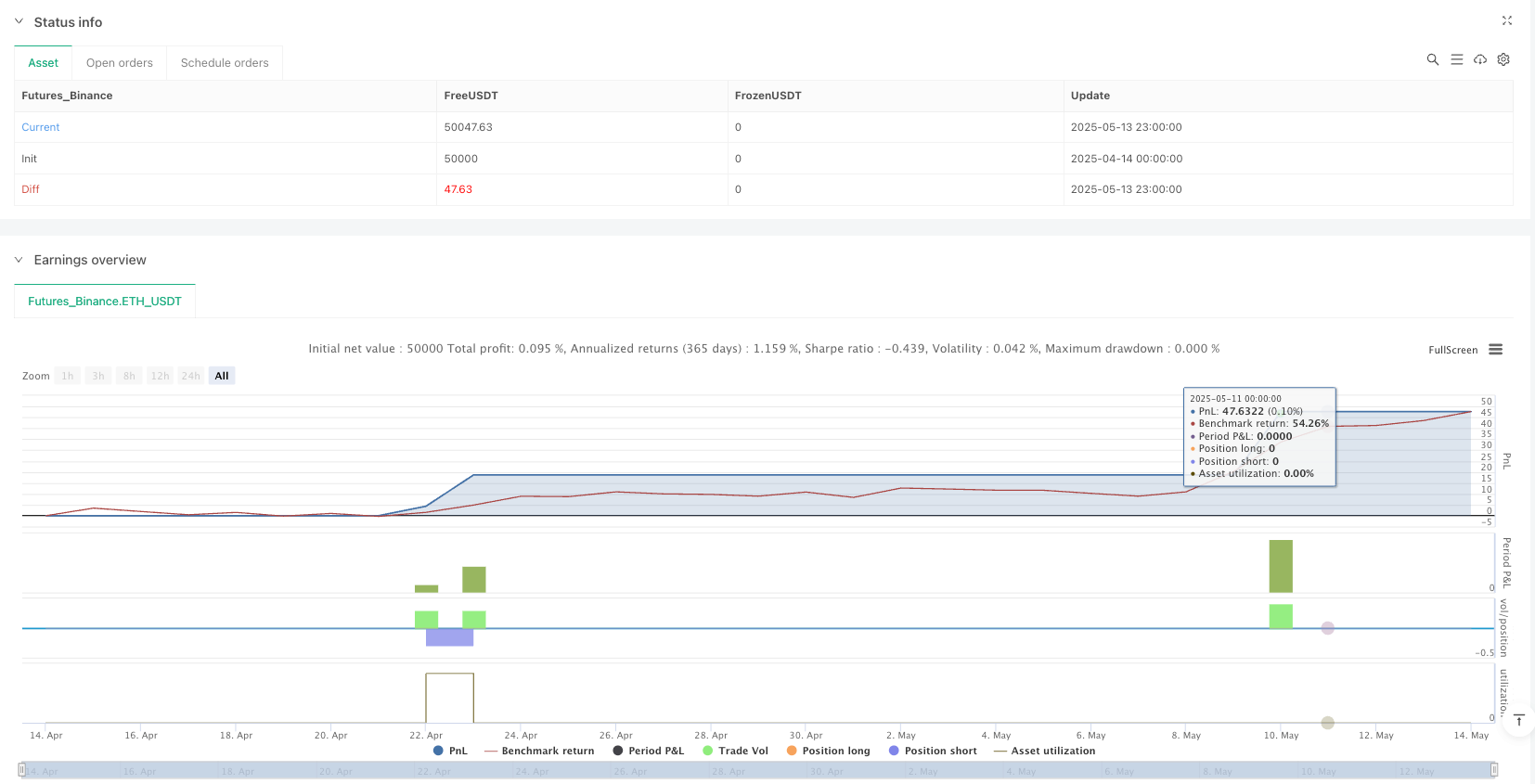The width and height of the screenshot is (1535, 784).
Task: Click the search icon in Status info
Action: point(1432,59)
